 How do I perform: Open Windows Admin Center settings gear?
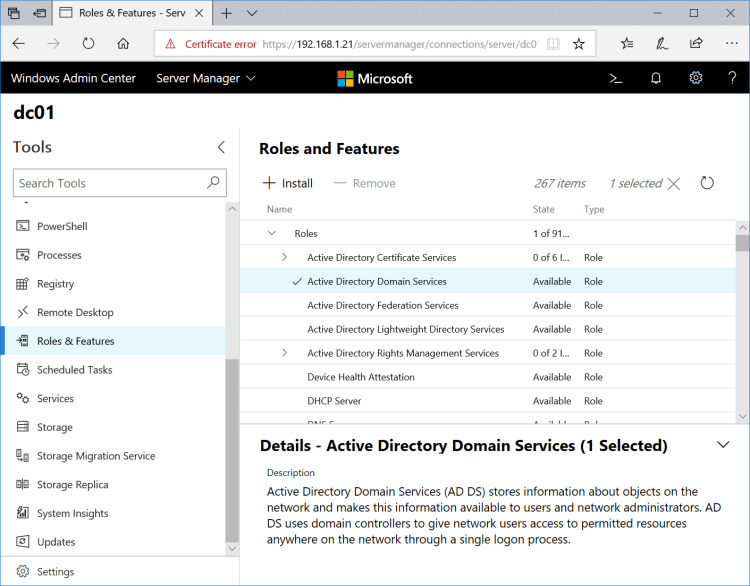coord(696,78)
